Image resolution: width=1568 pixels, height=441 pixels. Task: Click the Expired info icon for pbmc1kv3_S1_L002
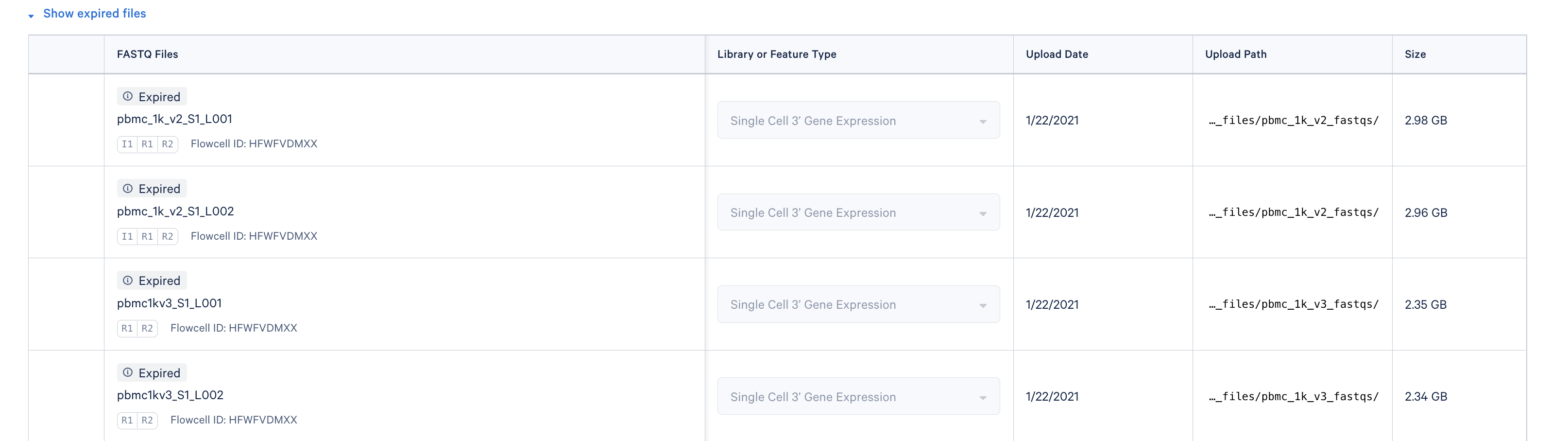(x=128, y=372)
